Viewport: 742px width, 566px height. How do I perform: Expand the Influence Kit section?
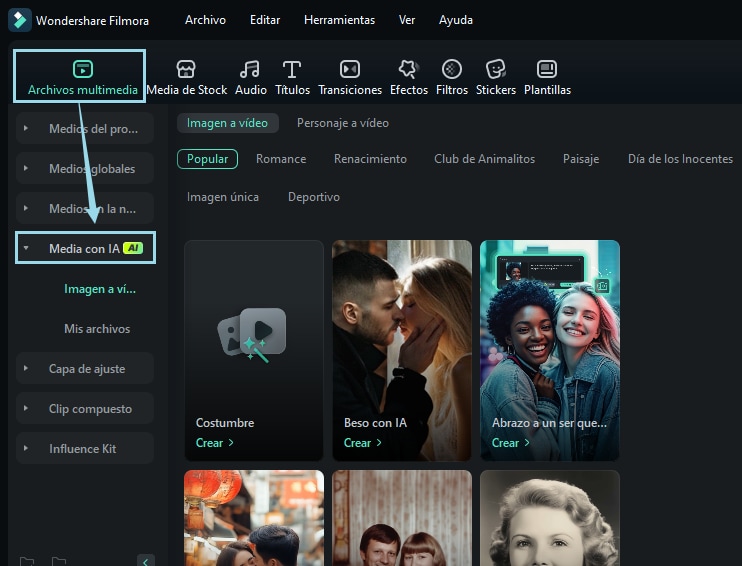(26, 449)
